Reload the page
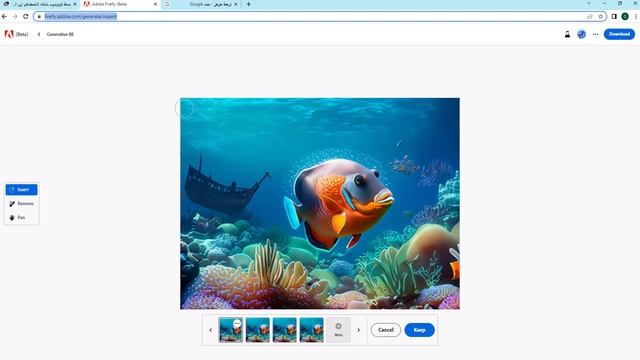Viewport: 640px width, 360px height. 26,16
